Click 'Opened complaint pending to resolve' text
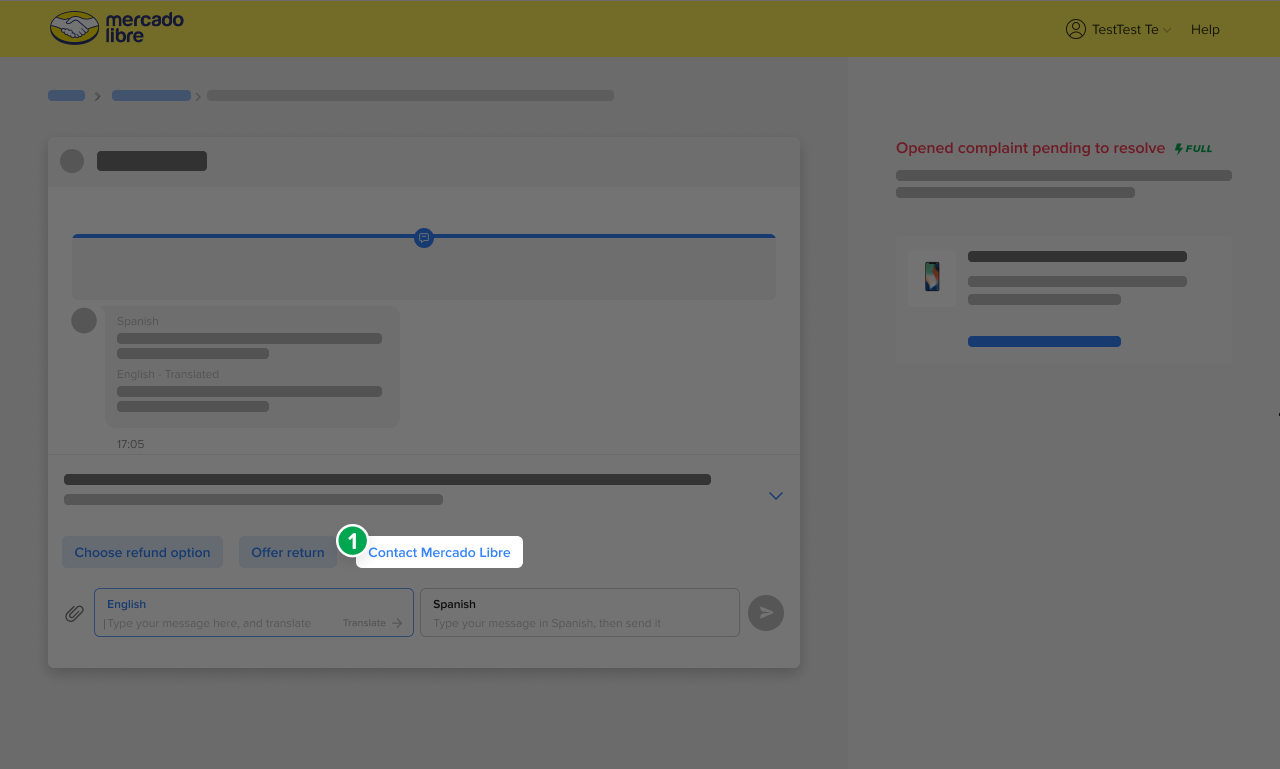The width and height of the screenshot is (1280, 769). click(x=1030, y=148)
